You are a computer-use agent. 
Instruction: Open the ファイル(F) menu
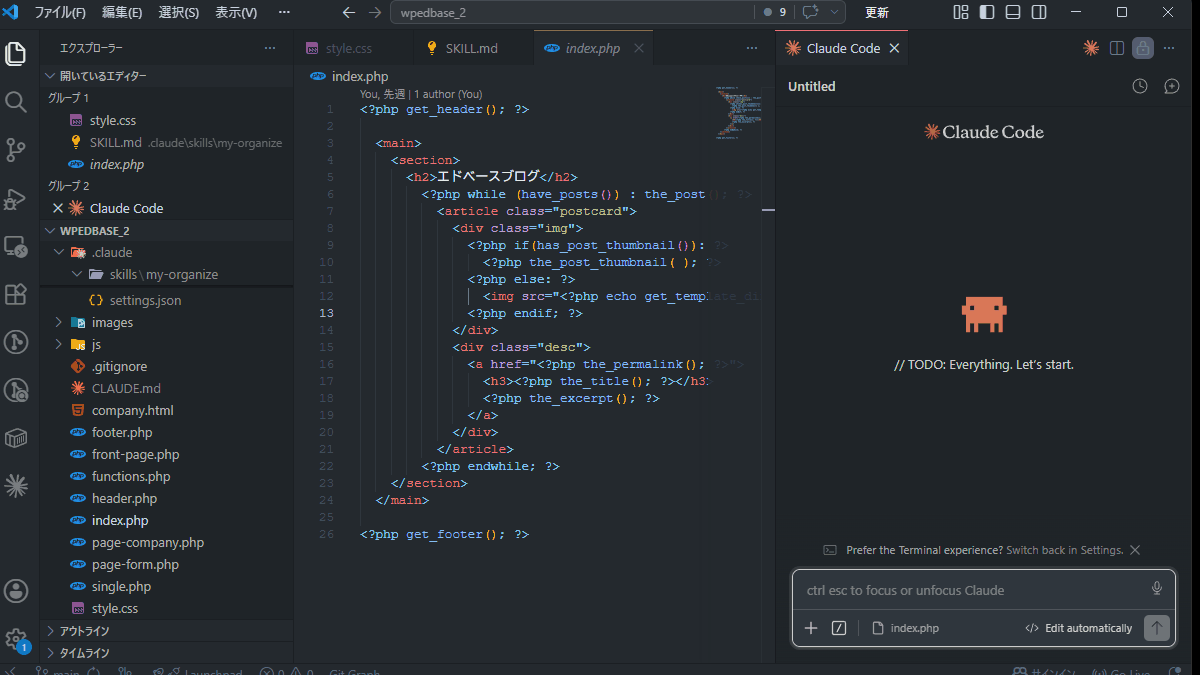(x=60, y=13)
